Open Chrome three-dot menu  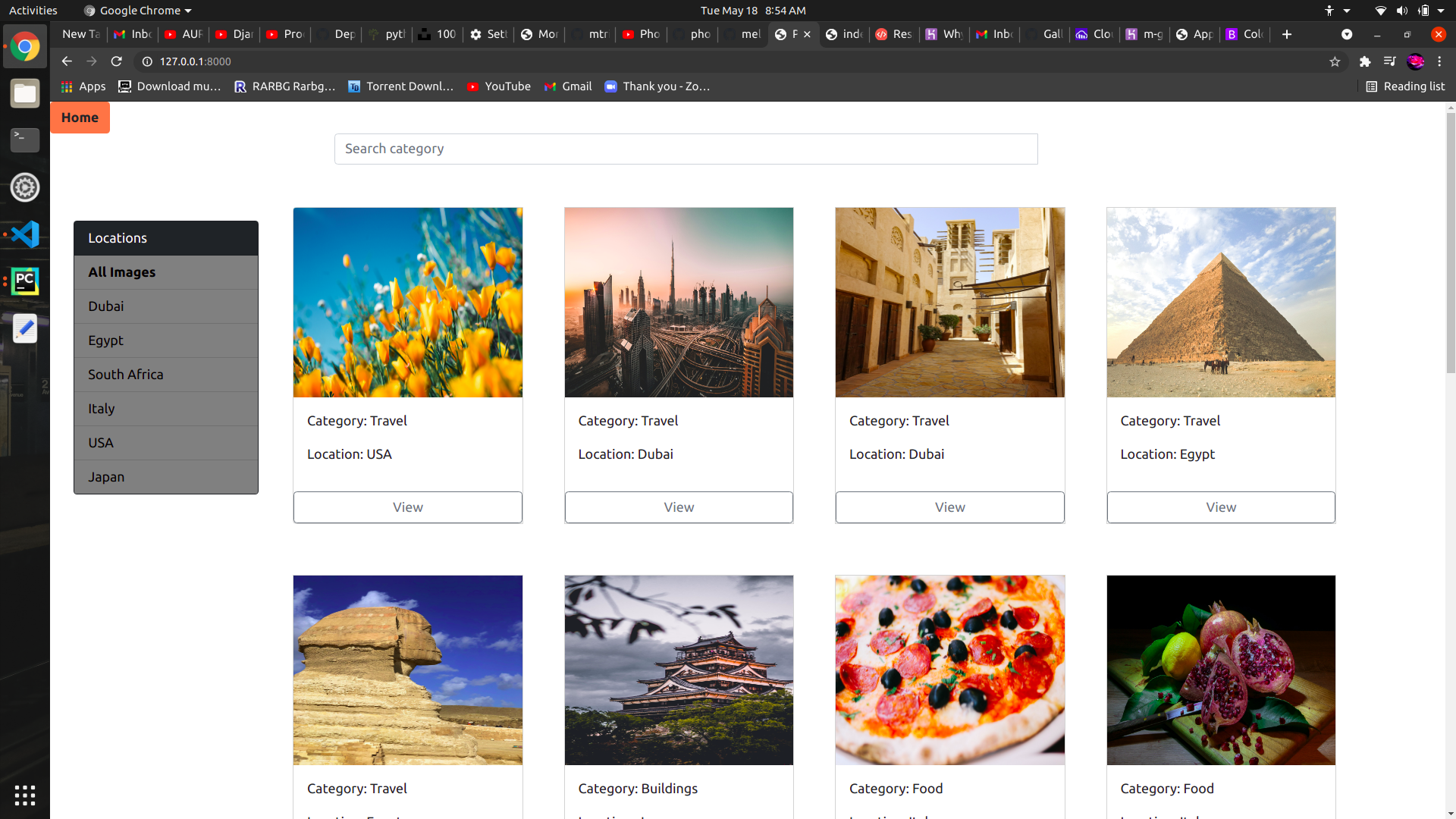click(1439, 61)
